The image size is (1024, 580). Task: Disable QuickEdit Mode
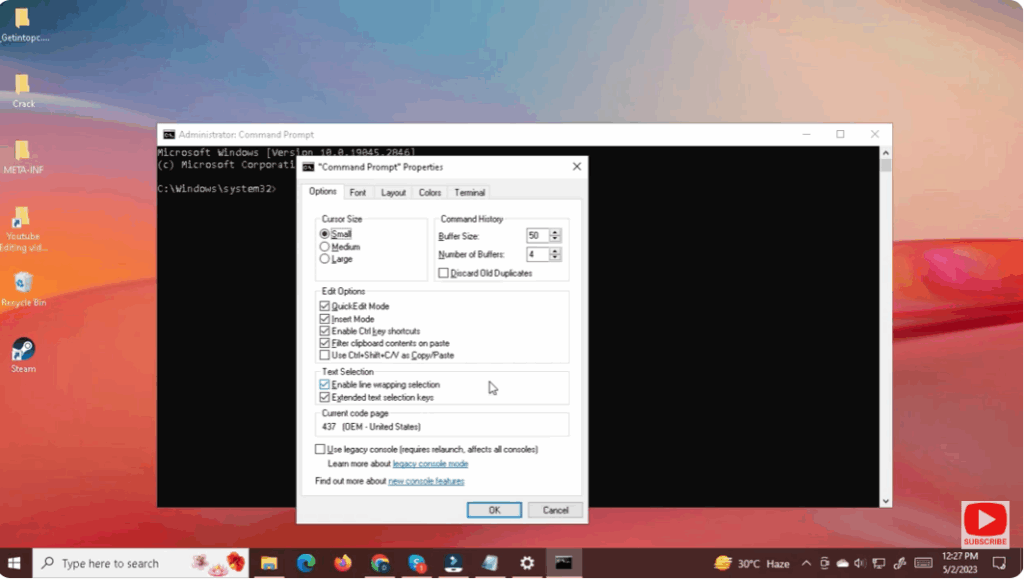[324, 306]
